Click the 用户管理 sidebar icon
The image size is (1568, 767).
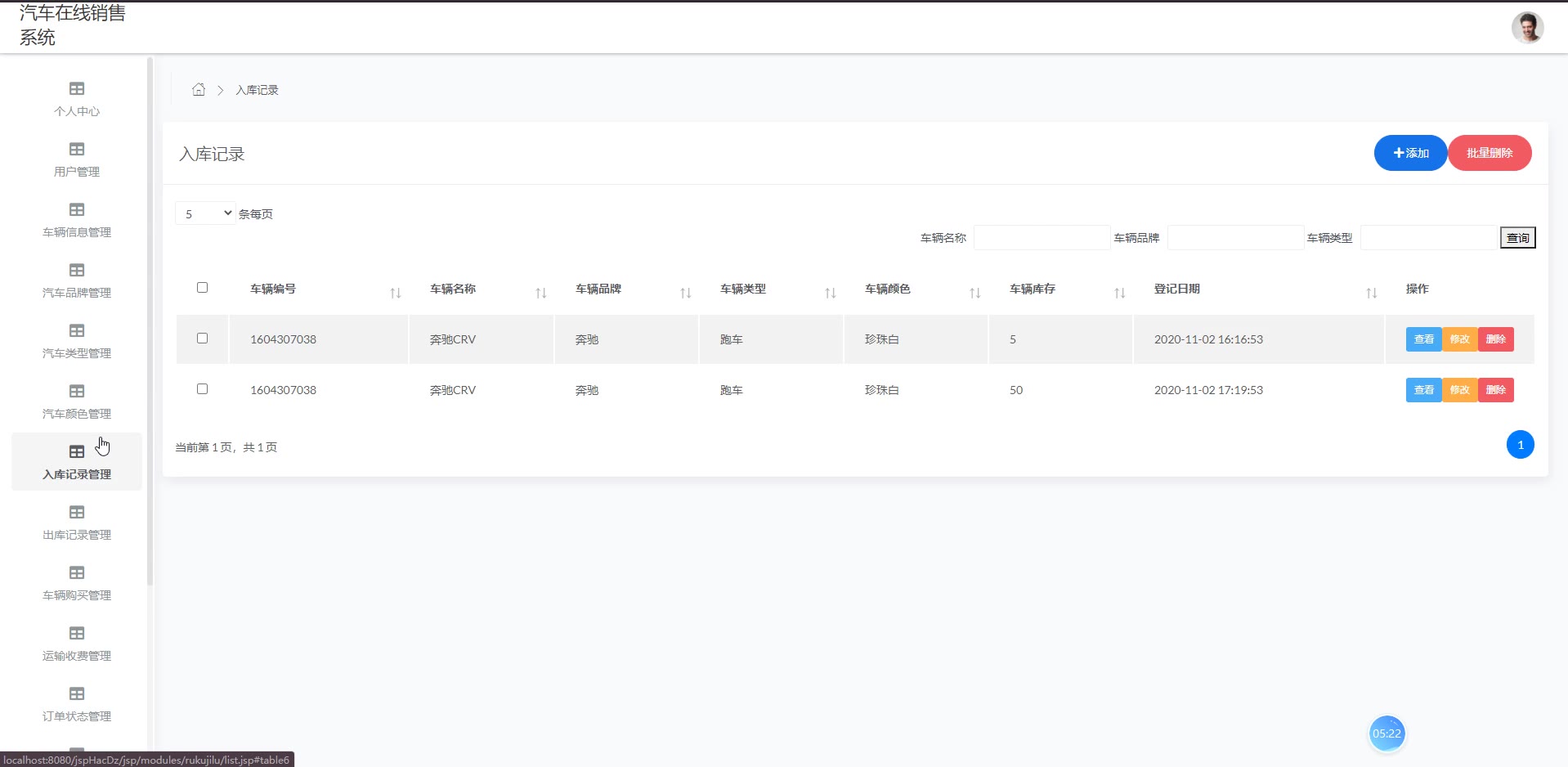tap(77, 149)
